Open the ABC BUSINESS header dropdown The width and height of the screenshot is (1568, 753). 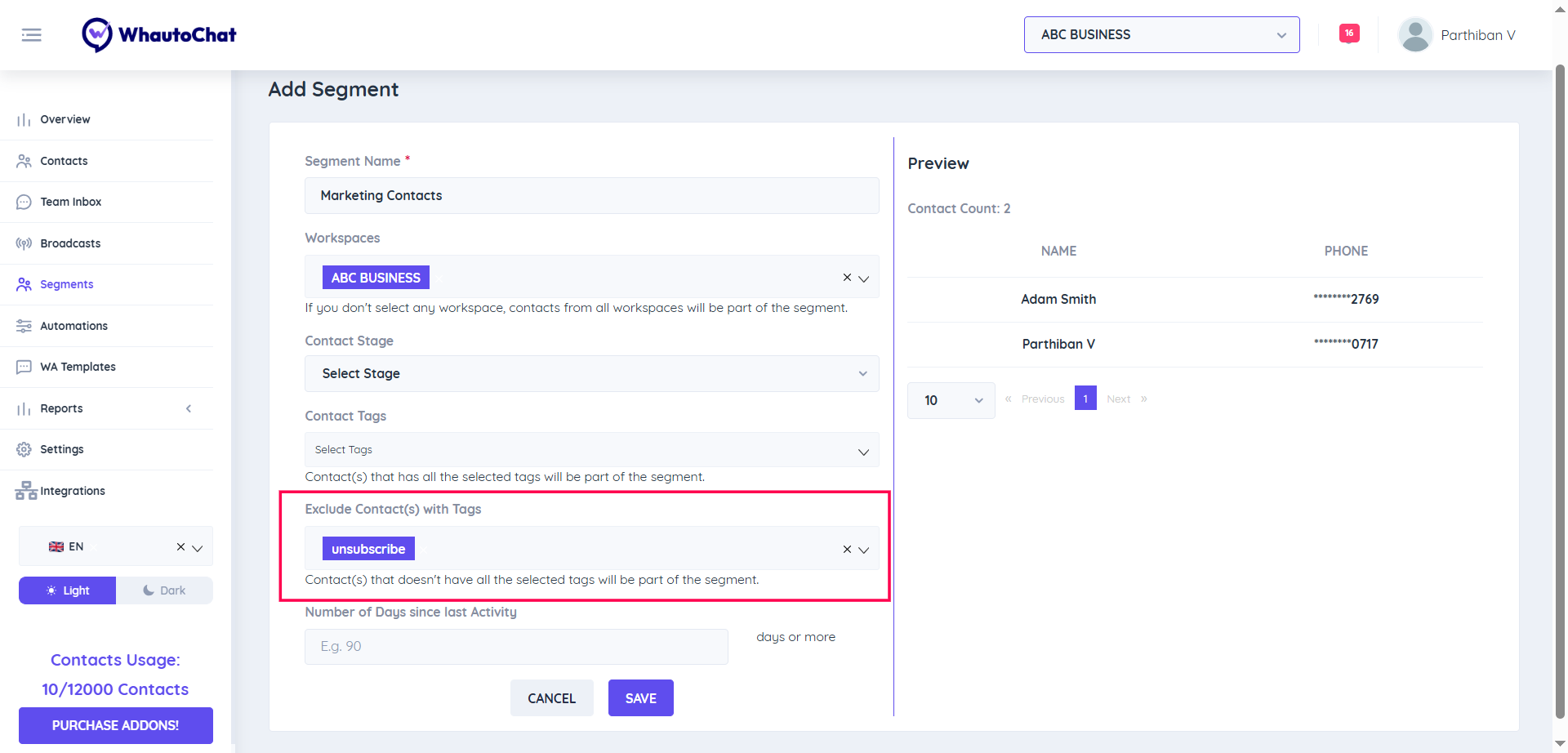click(x=1161, y=35)
